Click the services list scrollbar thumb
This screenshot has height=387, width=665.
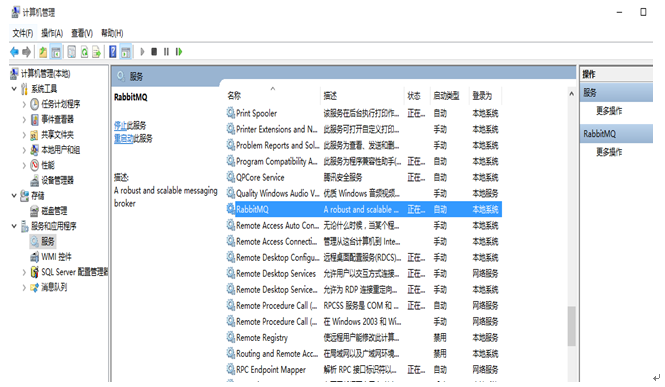(572, 326)
